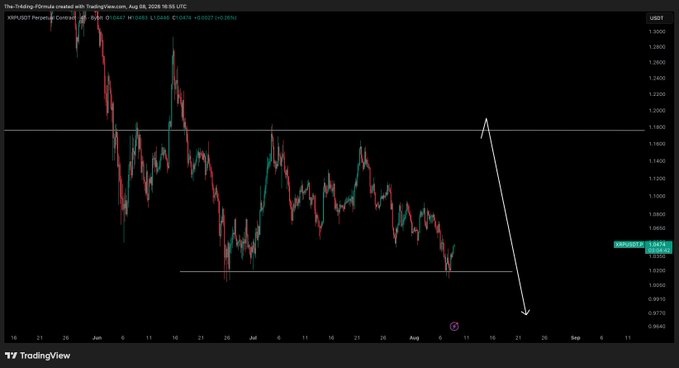The height and width of the screenshot is (368, 679).
Task: Click the low value in the legend
Action: click(x=159, y=18)
